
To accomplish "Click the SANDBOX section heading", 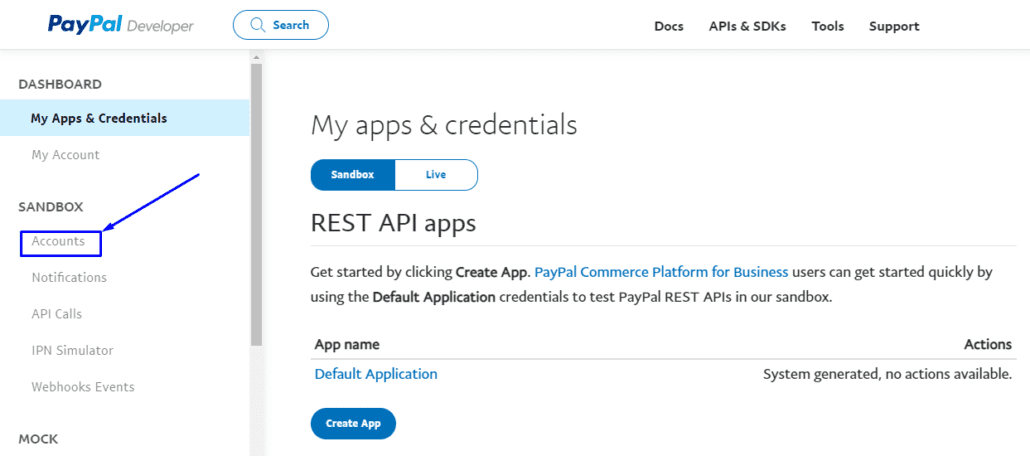I will 51,207.
